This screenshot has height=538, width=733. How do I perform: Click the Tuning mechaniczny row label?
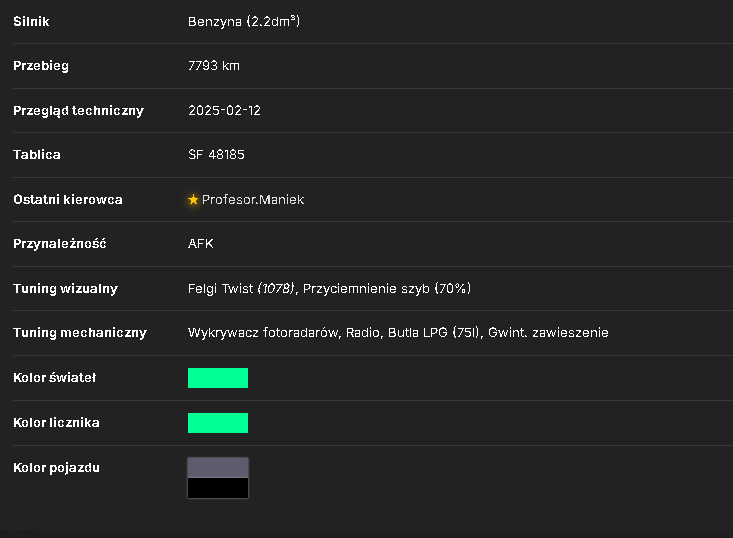coord(80,333)
